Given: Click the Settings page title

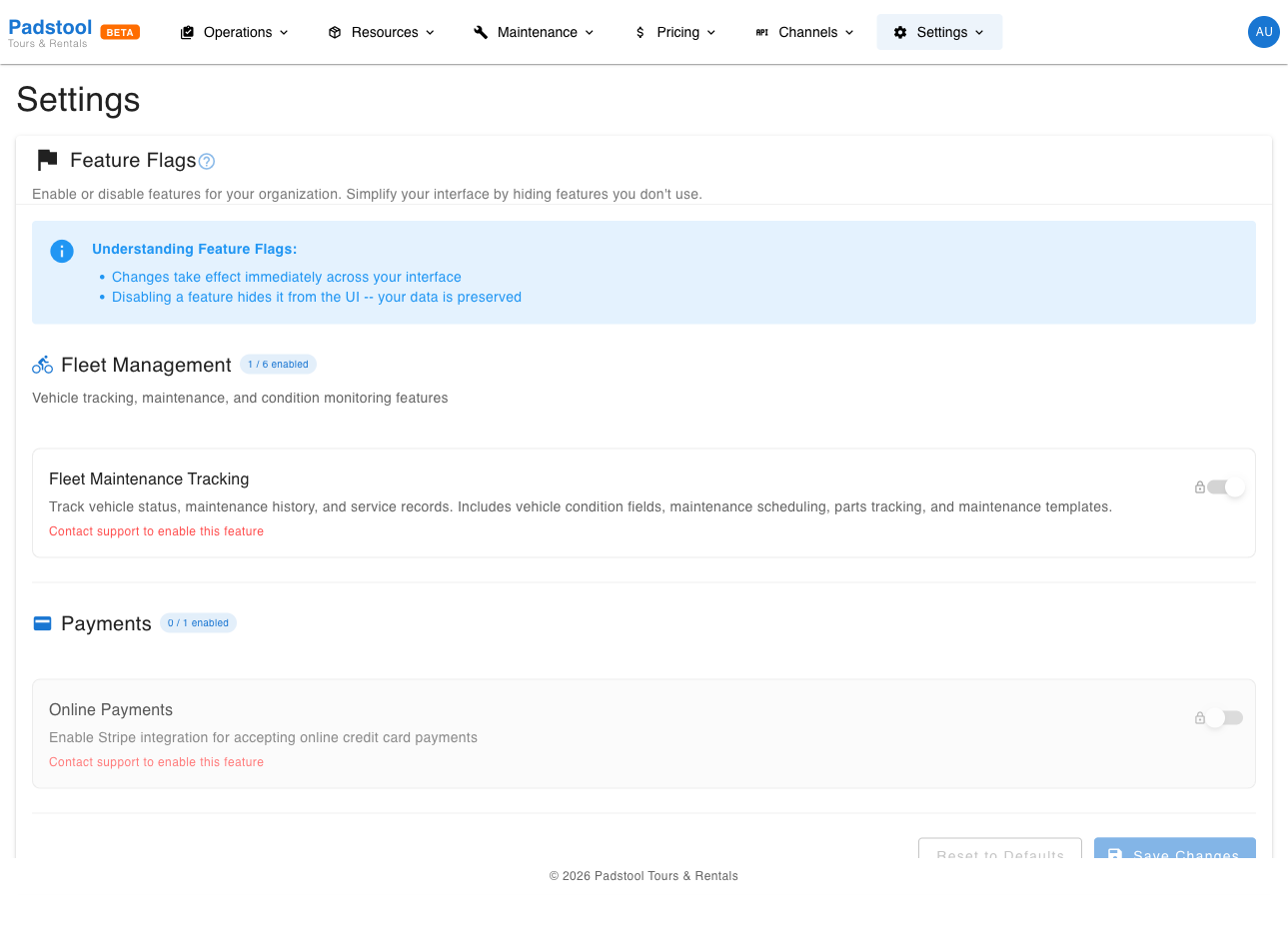Looking at the screenshot, I should 78,100.
